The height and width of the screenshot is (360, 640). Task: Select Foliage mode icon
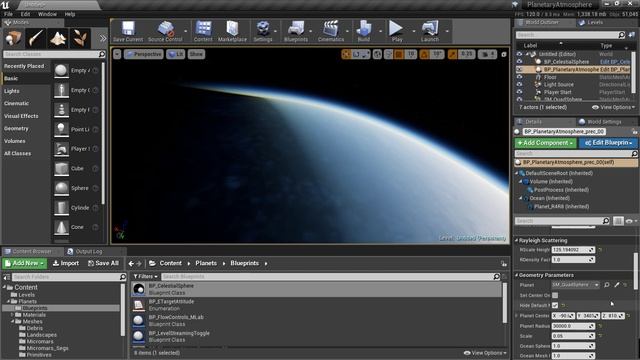point(80,38)
